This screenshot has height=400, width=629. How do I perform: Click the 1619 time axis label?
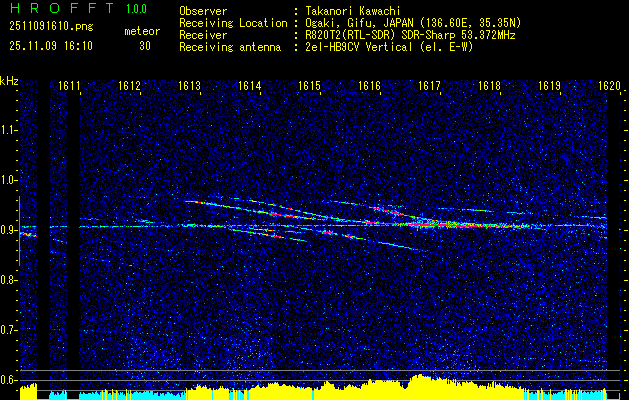(x=549, y=86)
